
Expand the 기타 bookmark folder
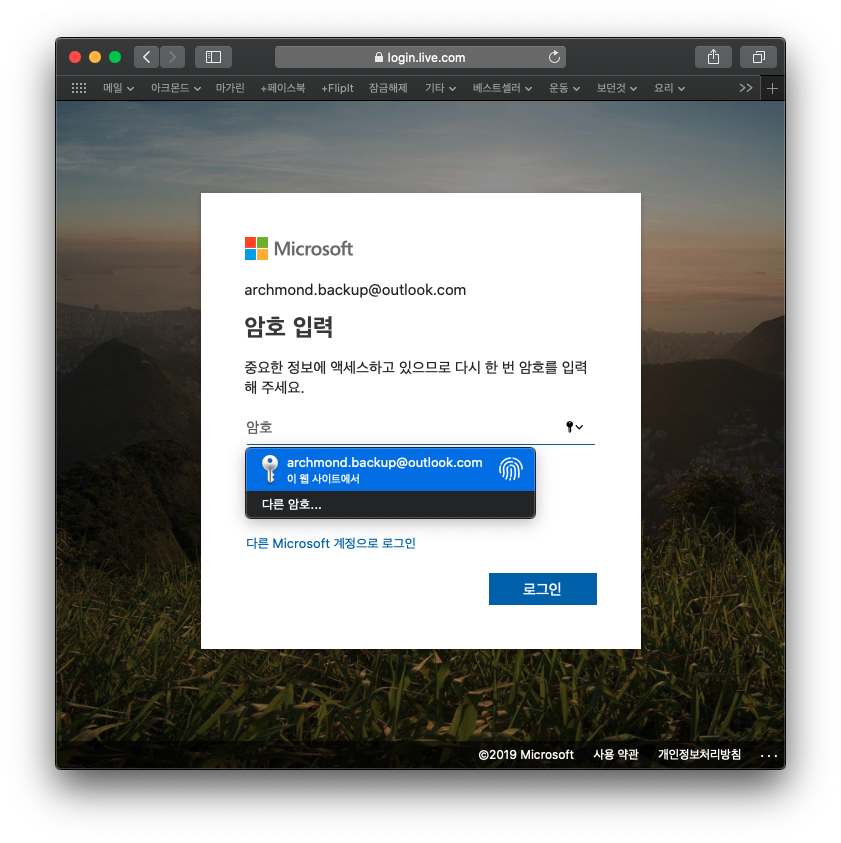point(440,88)
